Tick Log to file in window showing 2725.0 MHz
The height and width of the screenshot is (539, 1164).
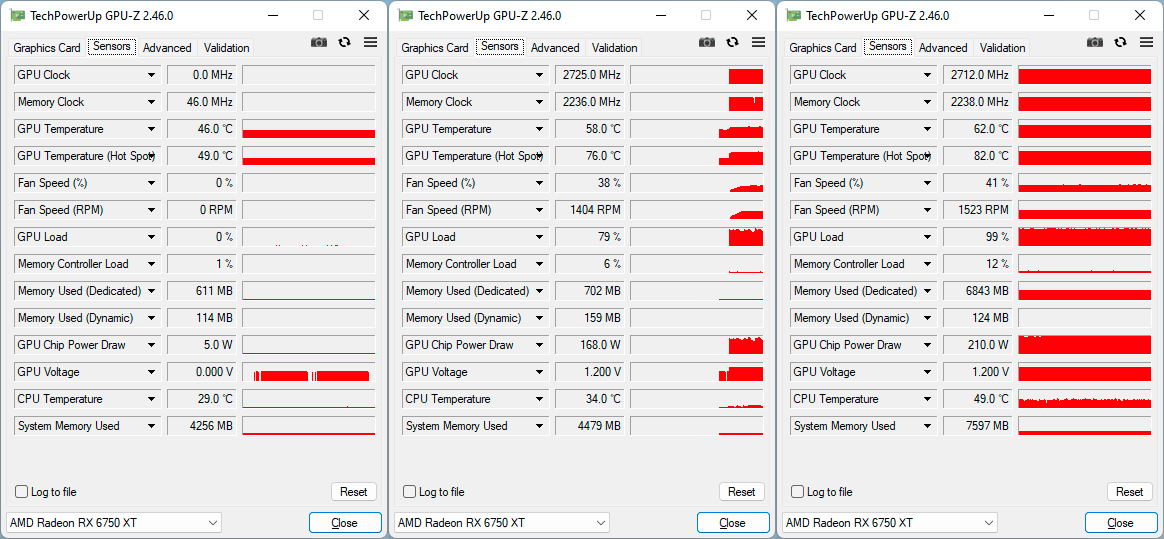pos(410,492)
